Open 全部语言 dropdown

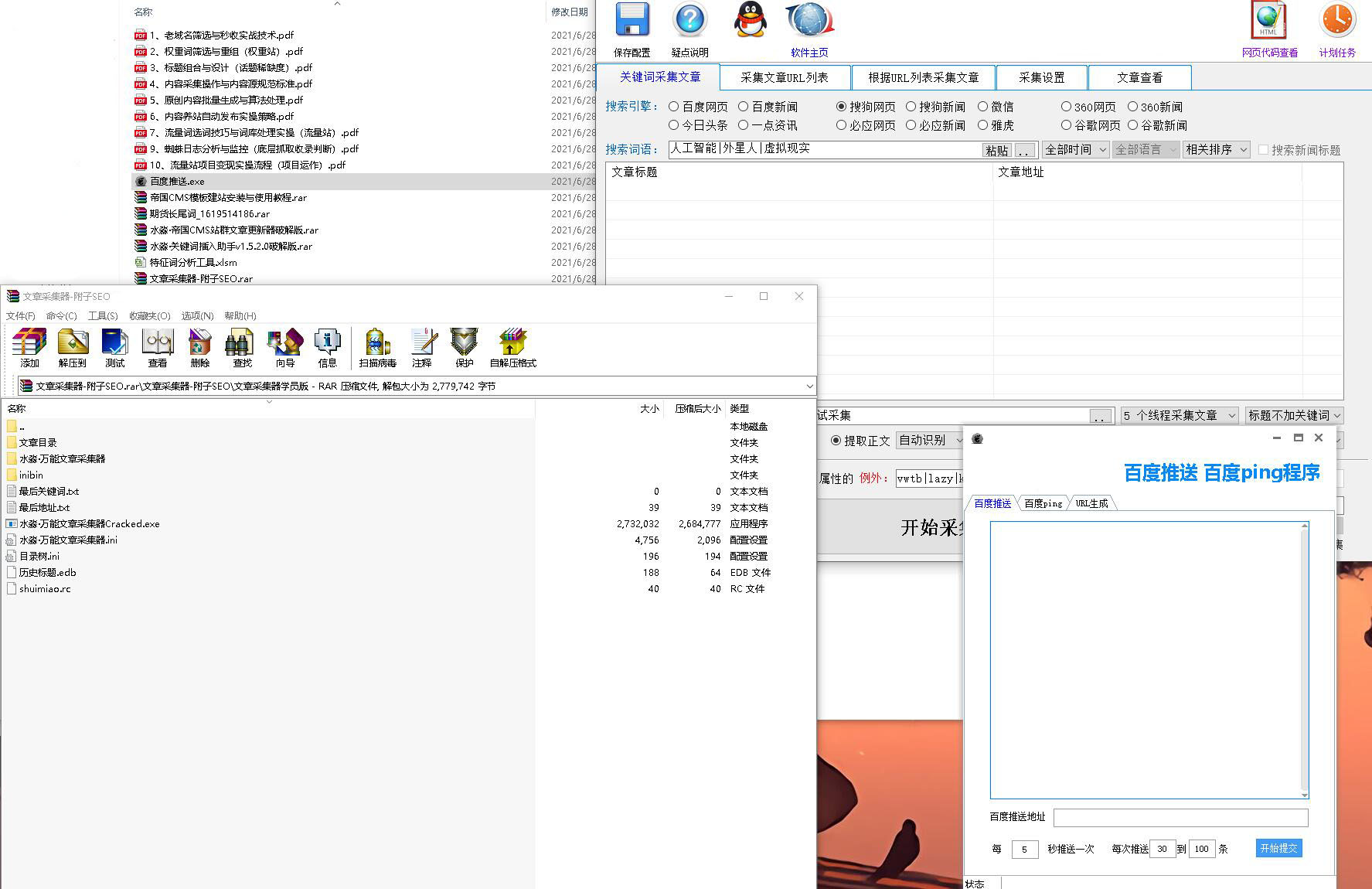pyautogui.click(x=1146, y=150)
